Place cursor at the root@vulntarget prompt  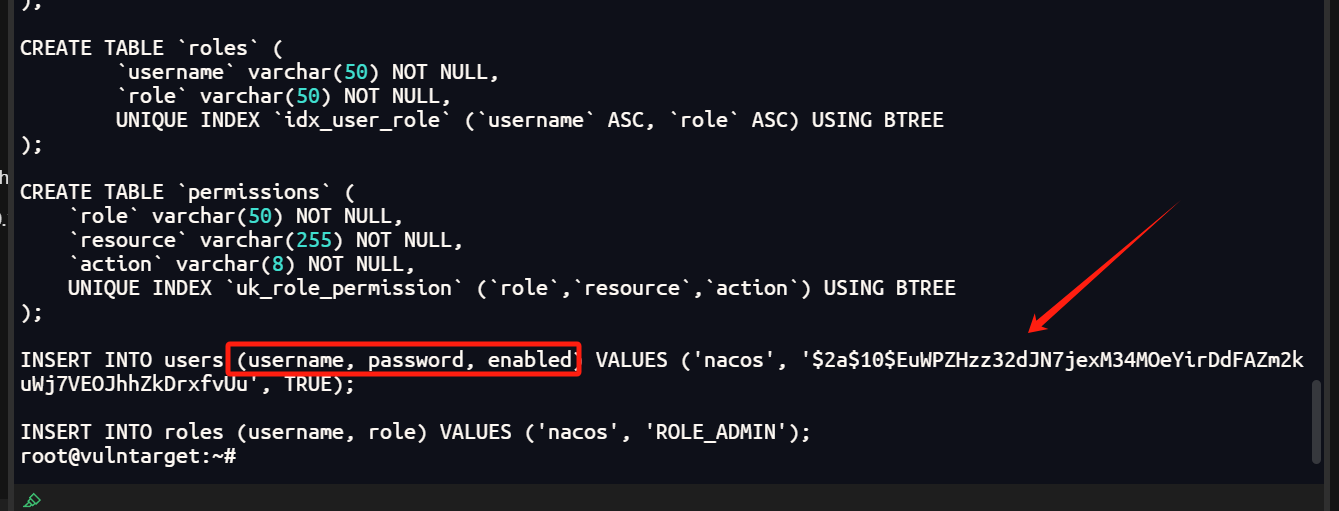pyautogui.click(x=128, y=456)
